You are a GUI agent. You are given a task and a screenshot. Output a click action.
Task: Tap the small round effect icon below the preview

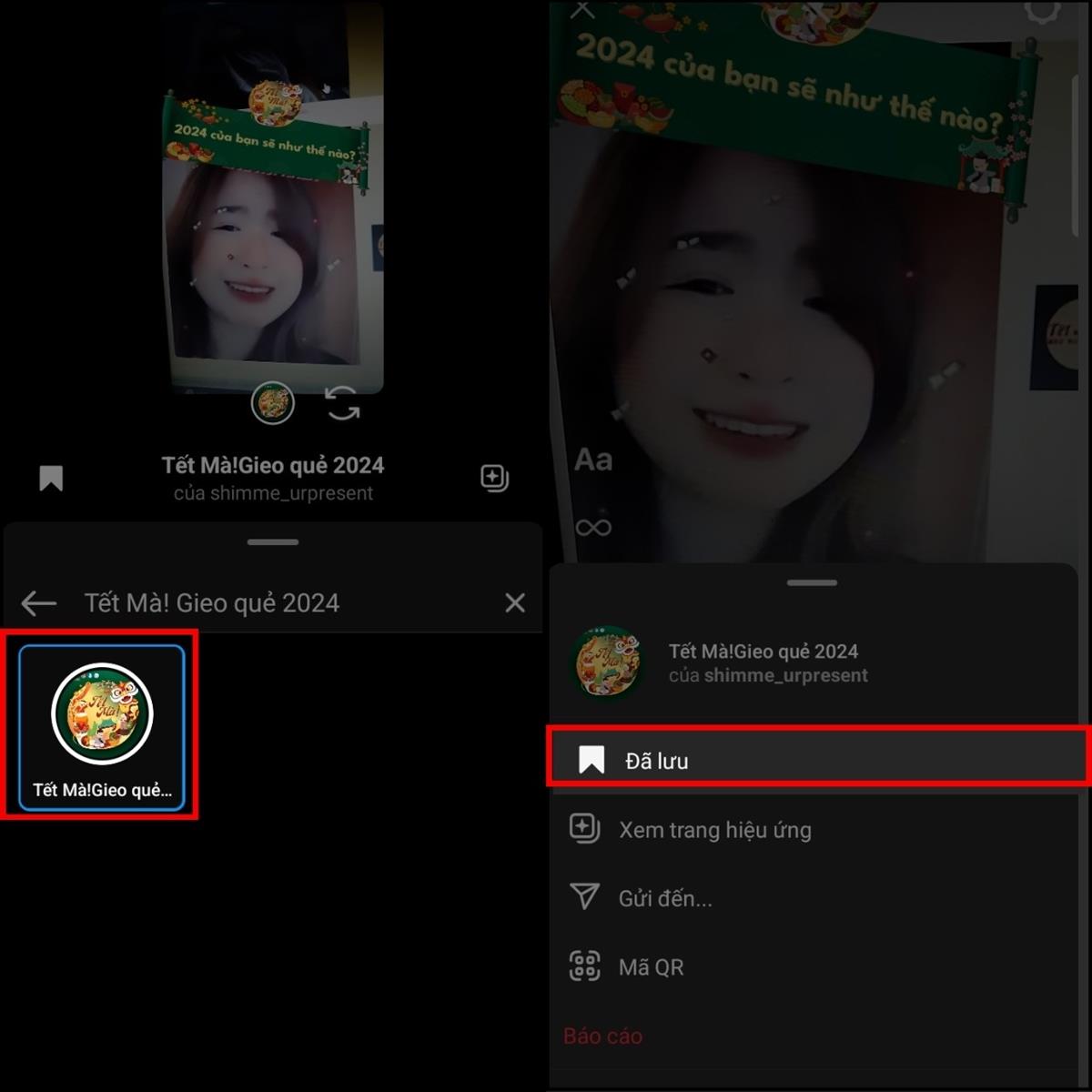pos(272,402)
